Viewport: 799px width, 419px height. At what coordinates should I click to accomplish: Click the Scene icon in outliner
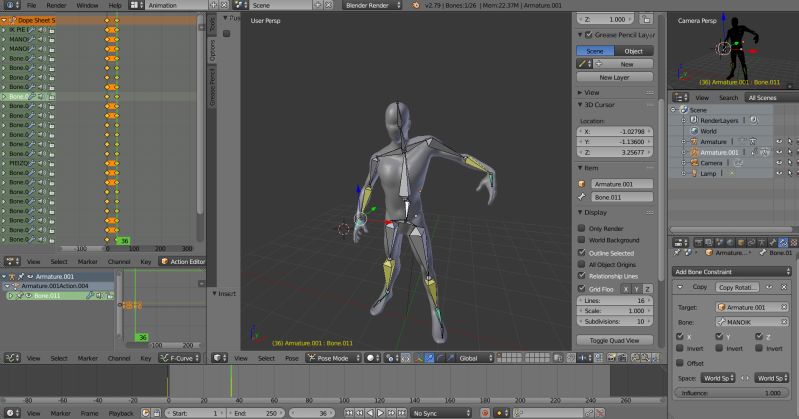click(684, 110)
